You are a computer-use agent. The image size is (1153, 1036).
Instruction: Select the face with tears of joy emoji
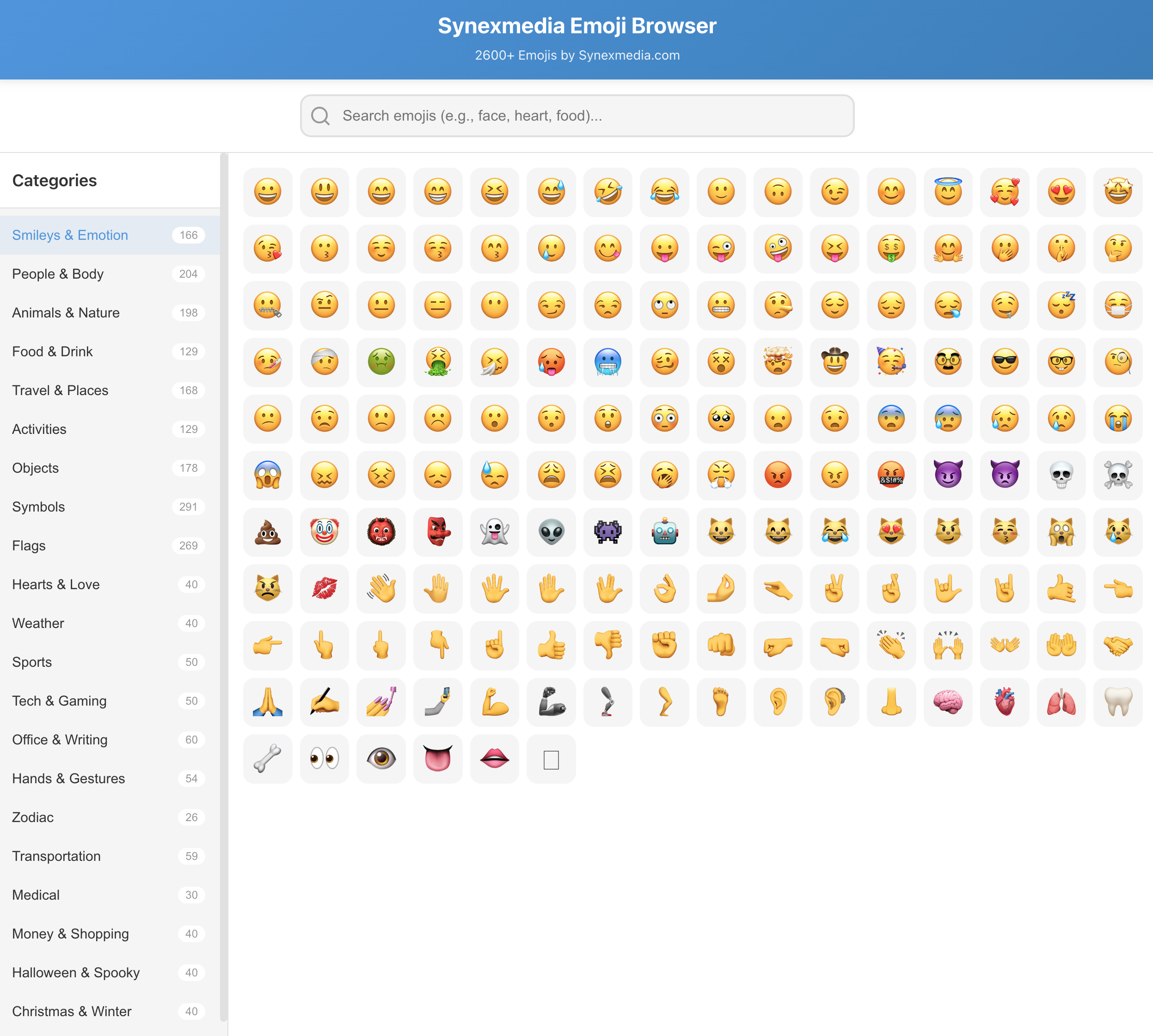pos(664,192)
